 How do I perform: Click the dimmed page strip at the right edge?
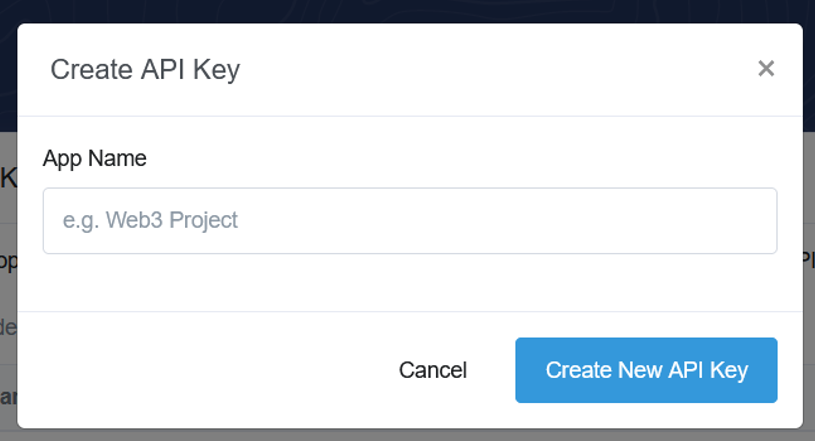(809, 281)
